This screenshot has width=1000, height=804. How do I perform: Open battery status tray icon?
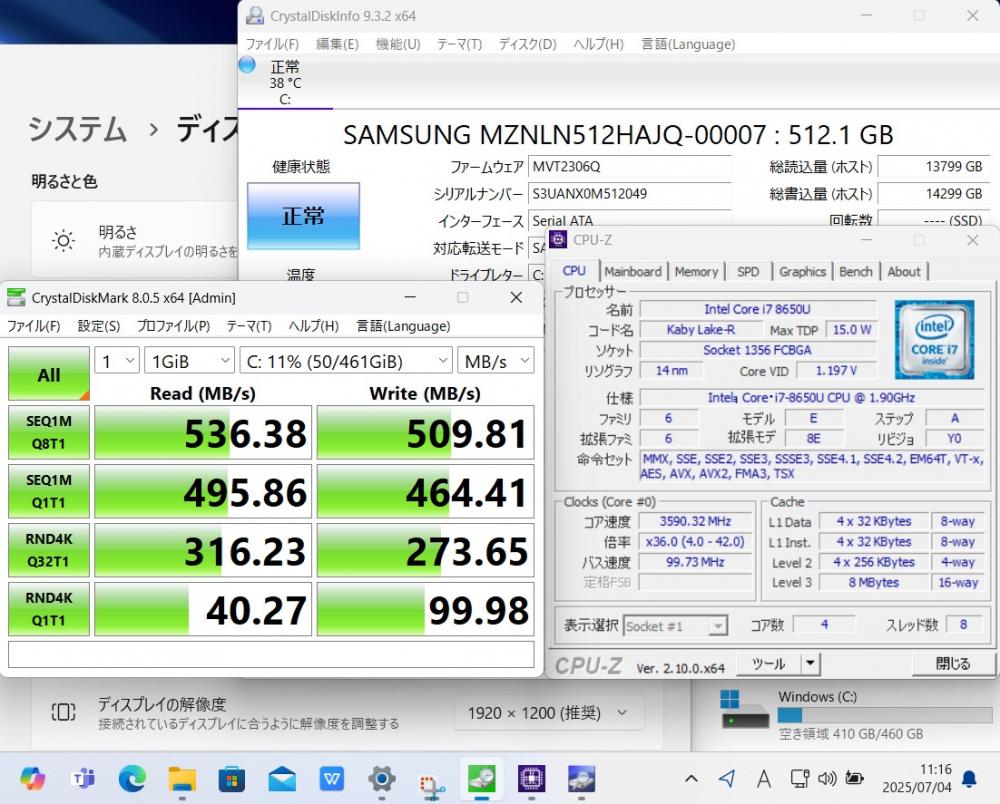click(x=854, y=778)
